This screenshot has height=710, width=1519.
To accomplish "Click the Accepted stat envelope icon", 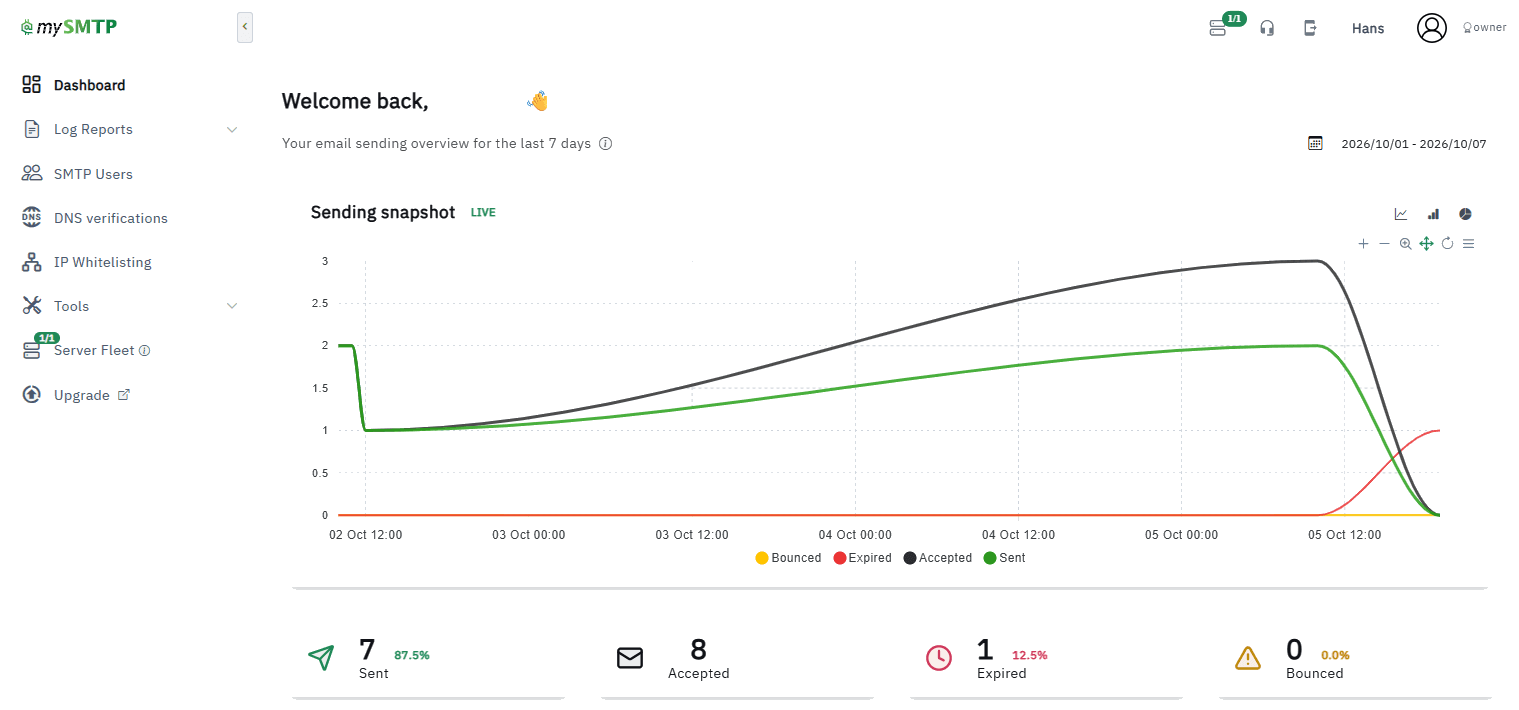I will coord(630,657).
